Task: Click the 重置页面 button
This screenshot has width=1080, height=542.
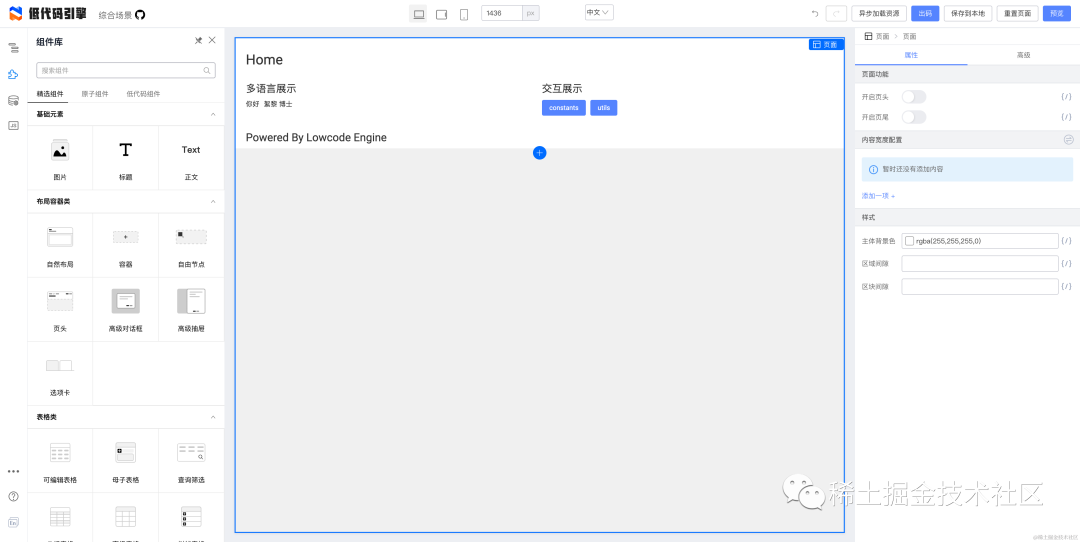Action: coord(1017,14)
